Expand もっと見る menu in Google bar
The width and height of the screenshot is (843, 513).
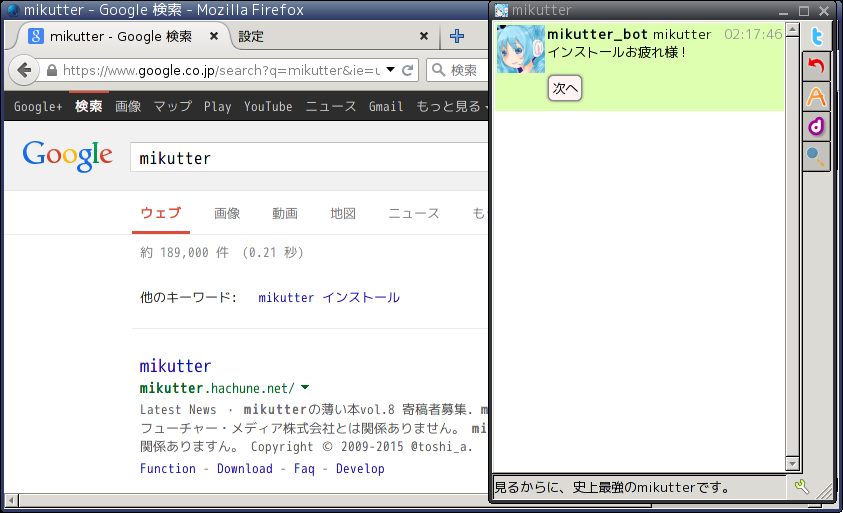(451, 106)
